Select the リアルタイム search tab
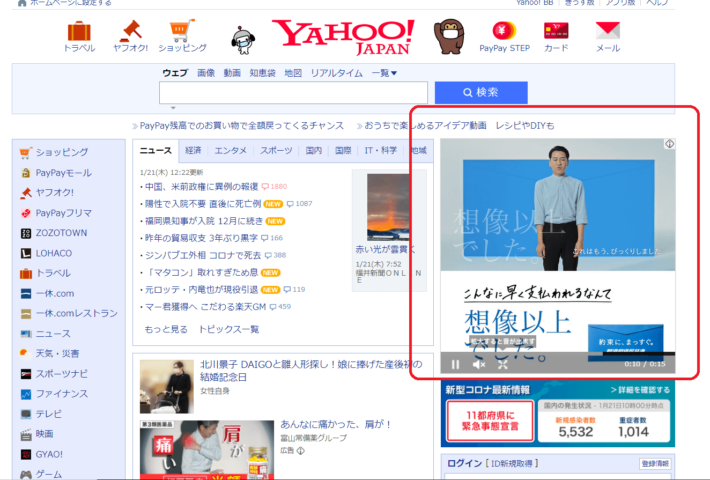 [x=336, y=73]
